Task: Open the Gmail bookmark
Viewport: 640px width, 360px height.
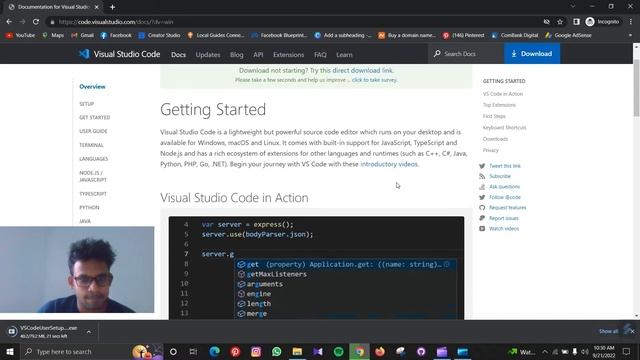Action: (x=82, y=36)
